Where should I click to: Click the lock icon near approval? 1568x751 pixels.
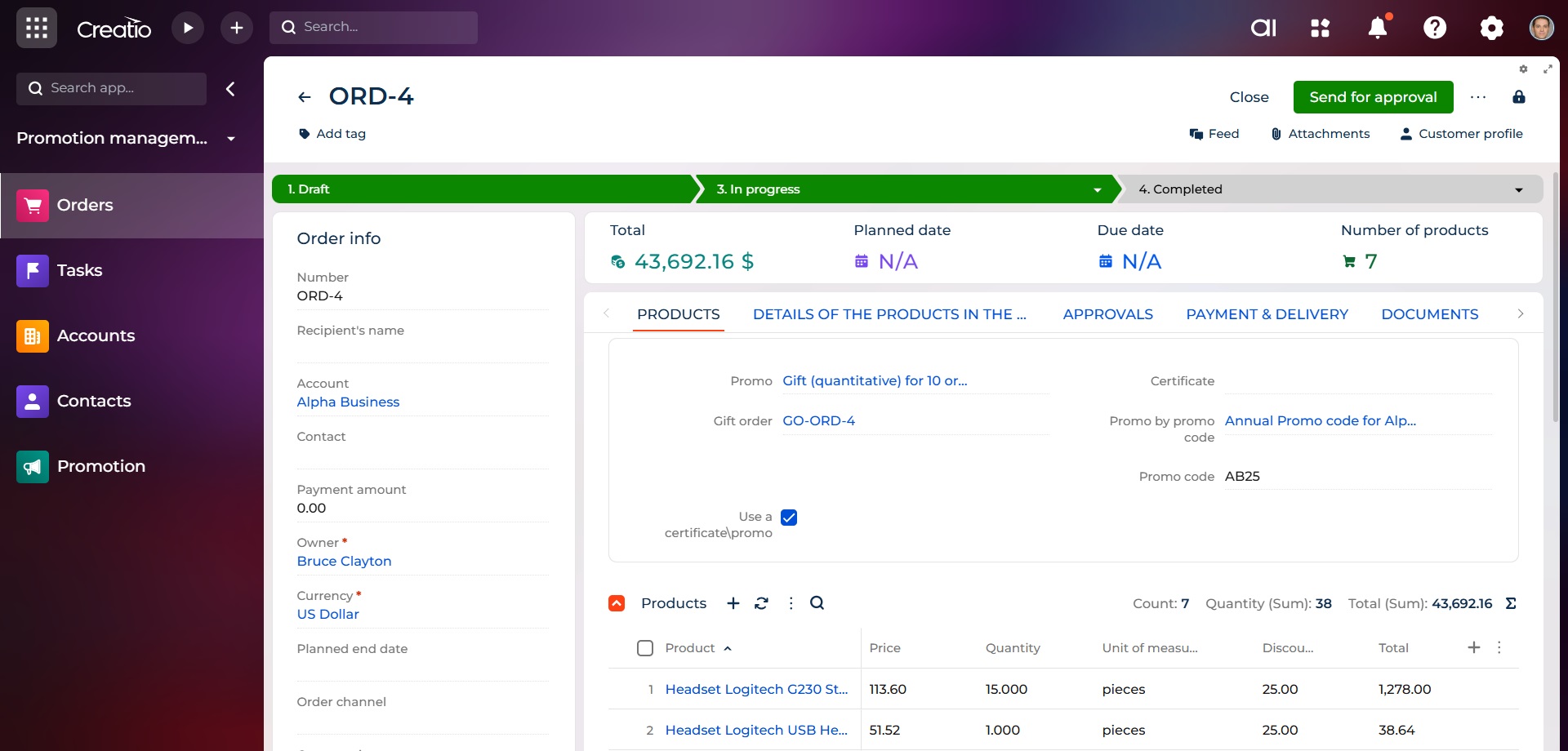[1518, 97]
